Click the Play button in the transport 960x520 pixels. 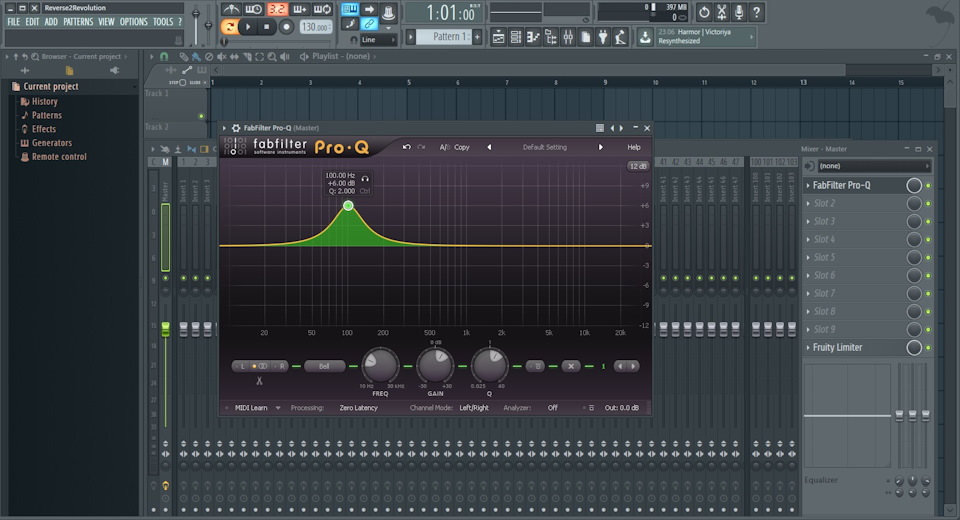point(248,26)
